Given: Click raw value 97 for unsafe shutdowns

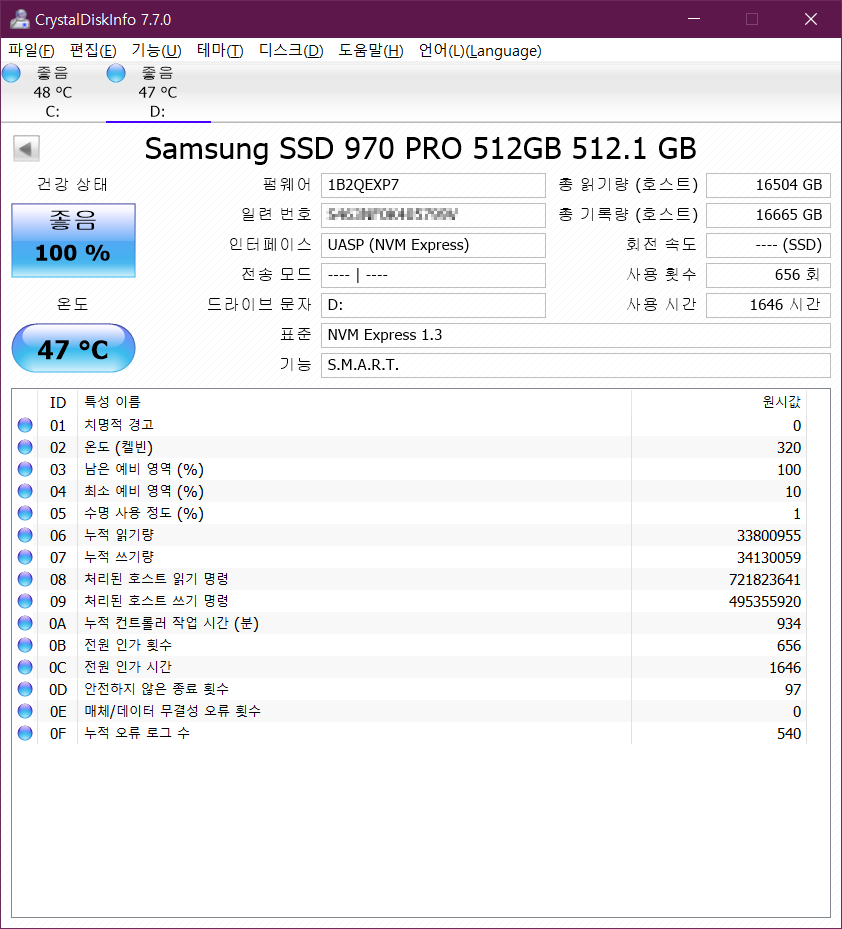Looking at the screenshot, I should [793, 689].
